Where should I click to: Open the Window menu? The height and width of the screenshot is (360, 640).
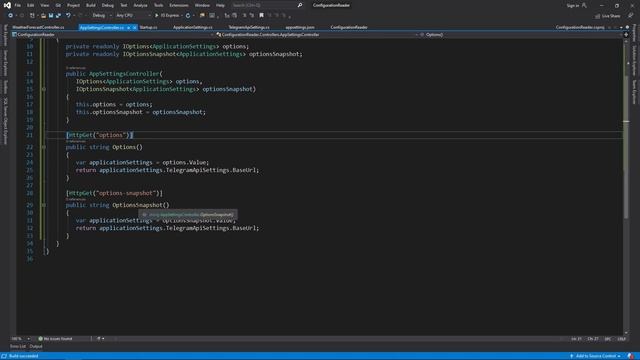[202, 5]
